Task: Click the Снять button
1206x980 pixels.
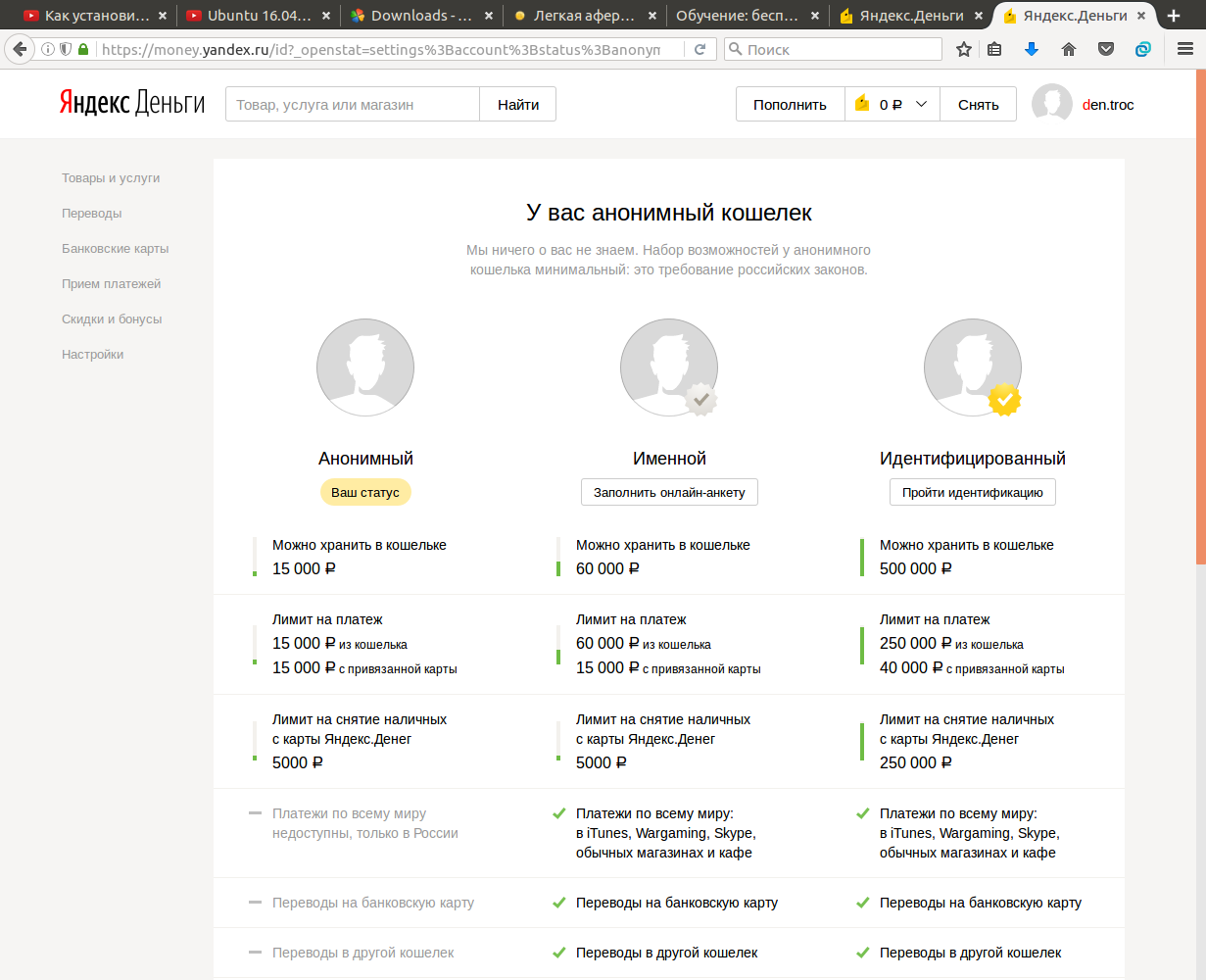Action: 979,104
